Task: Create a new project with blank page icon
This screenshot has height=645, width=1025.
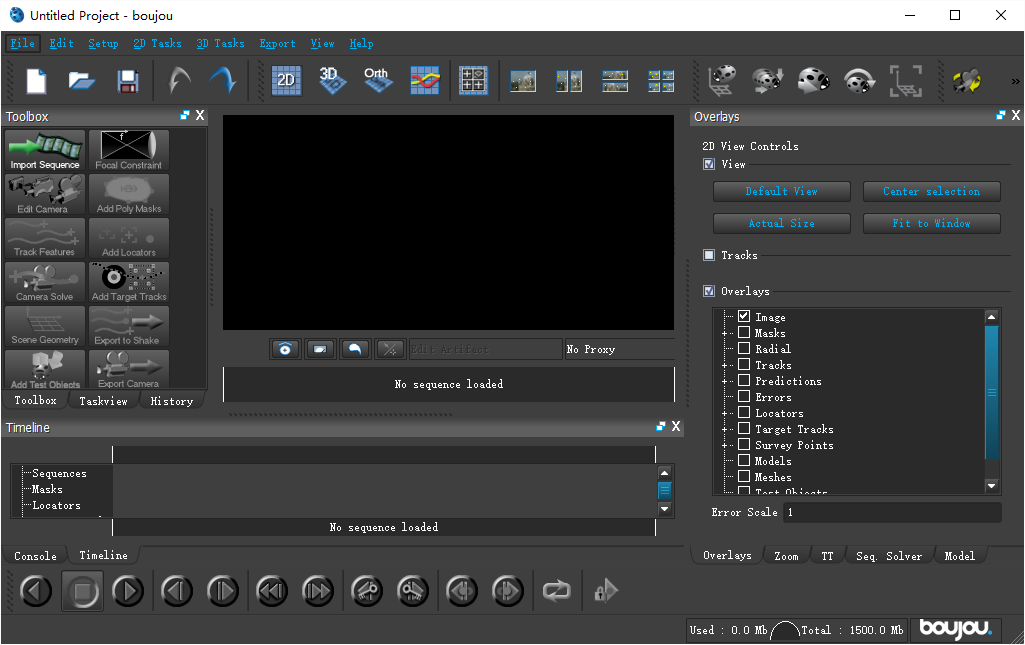Action: click(x=36, y=82)
